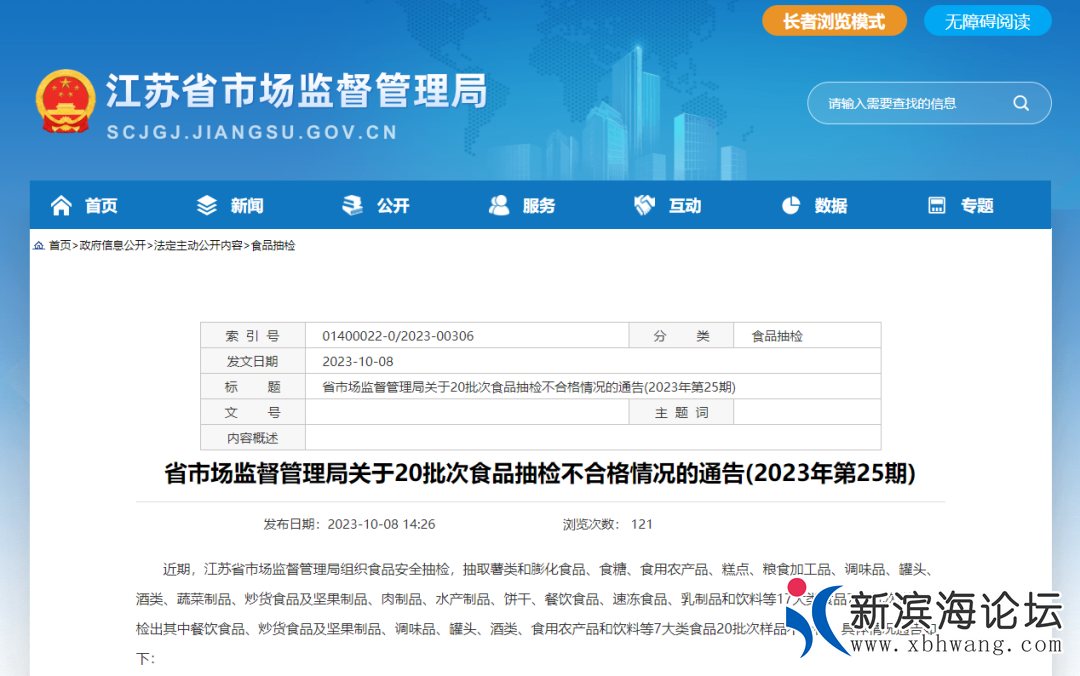1080x676 pixels.
Task: Click the handshake icon beside 互动
Action: coord(644,205)
